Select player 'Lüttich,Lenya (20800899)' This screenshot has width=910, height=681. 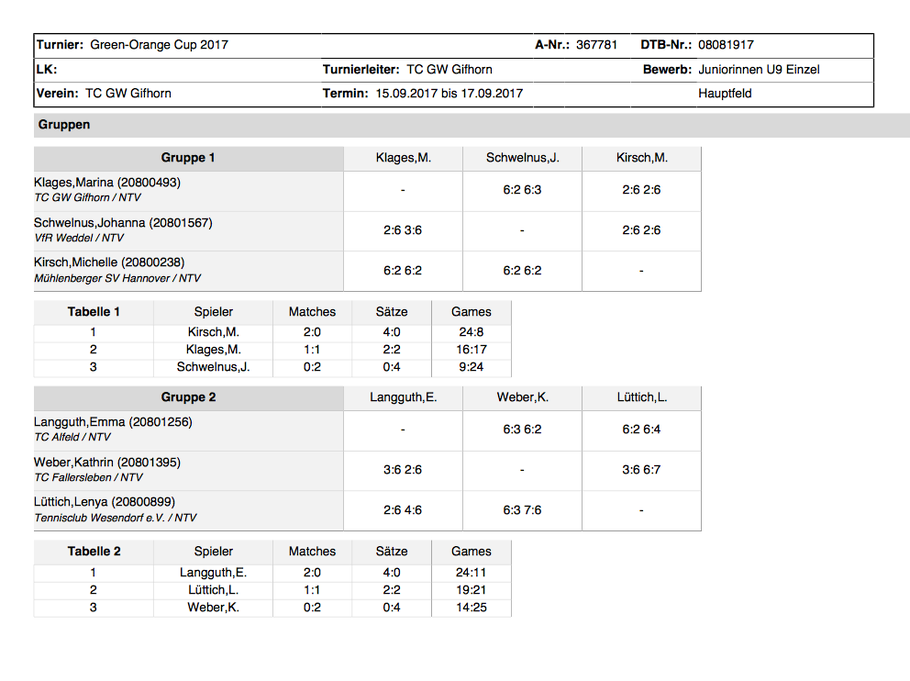[x=104, y=502]
